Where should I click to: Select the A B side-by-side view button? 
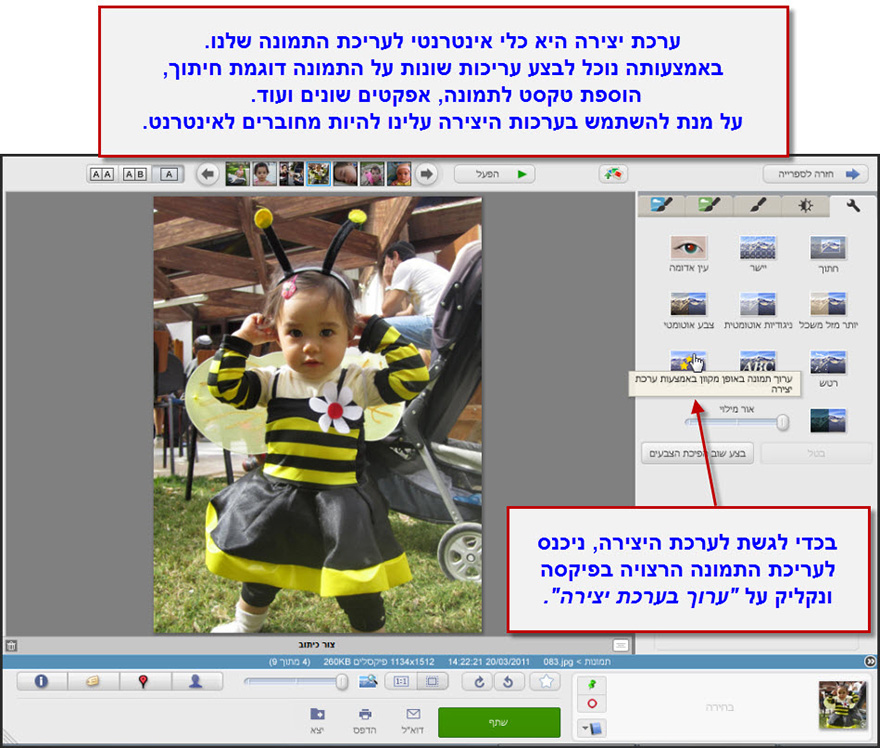coord(135,175)
